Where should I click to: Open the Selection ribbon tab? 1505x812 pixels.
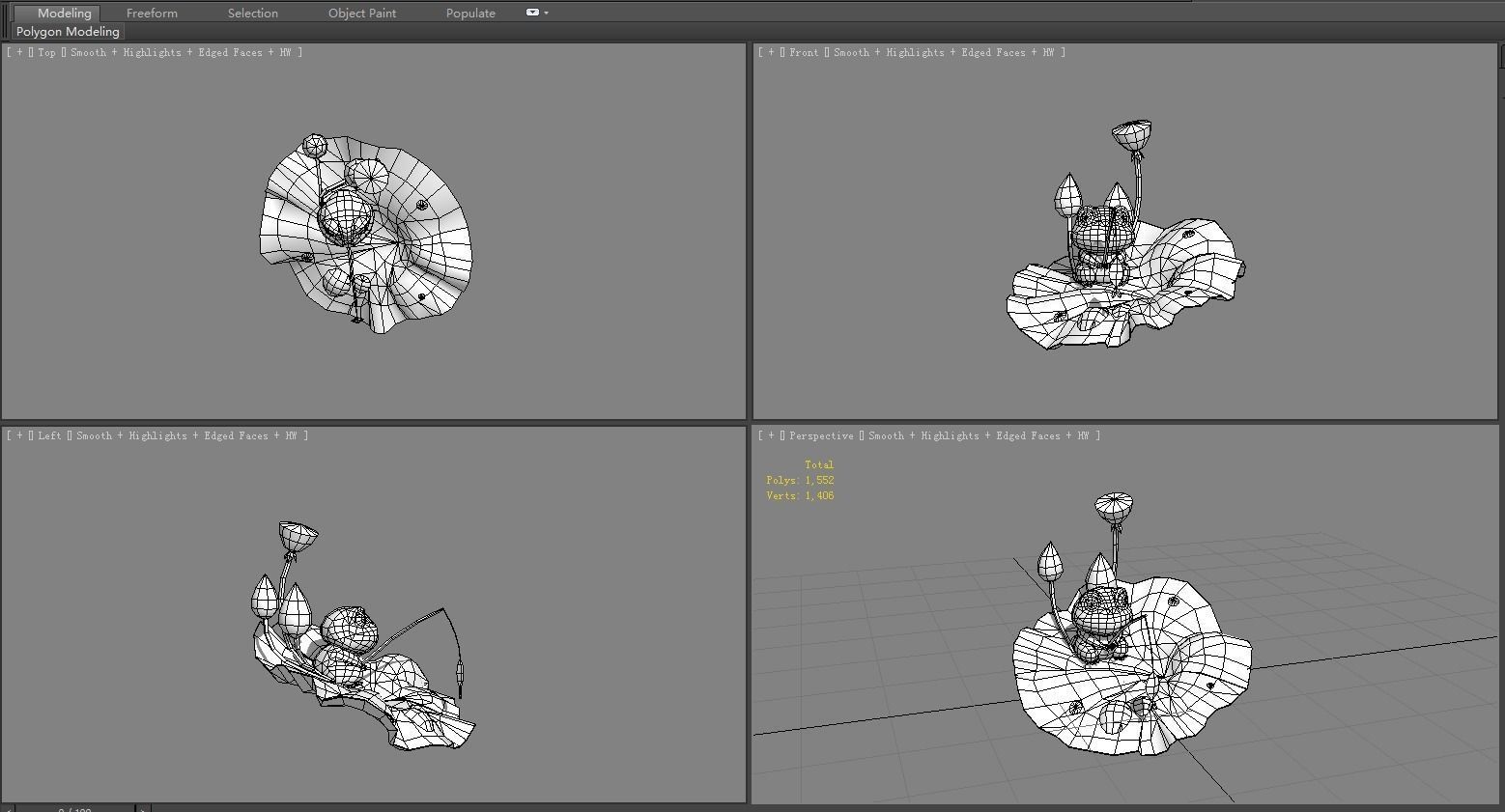[x=253, y=13]
